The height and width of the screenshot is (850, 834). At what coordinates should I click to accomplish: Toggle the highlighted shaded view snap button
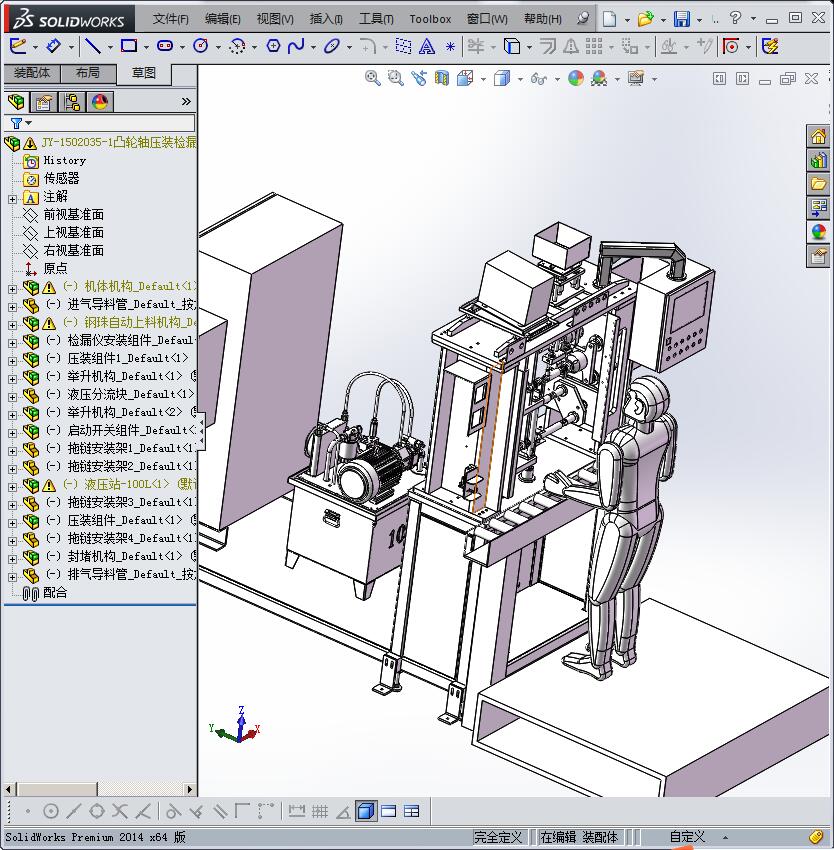click(366, 811)
